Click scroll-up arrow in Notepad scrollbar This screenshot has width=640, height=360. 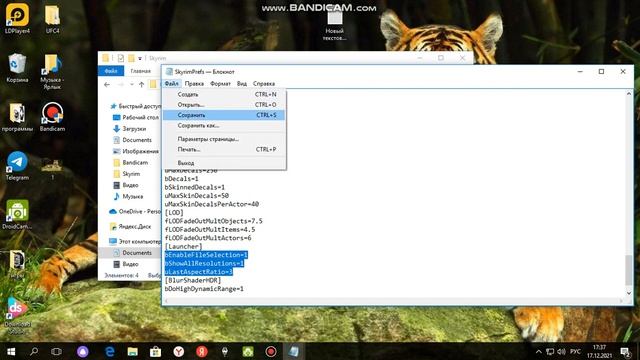click(629, 94)
